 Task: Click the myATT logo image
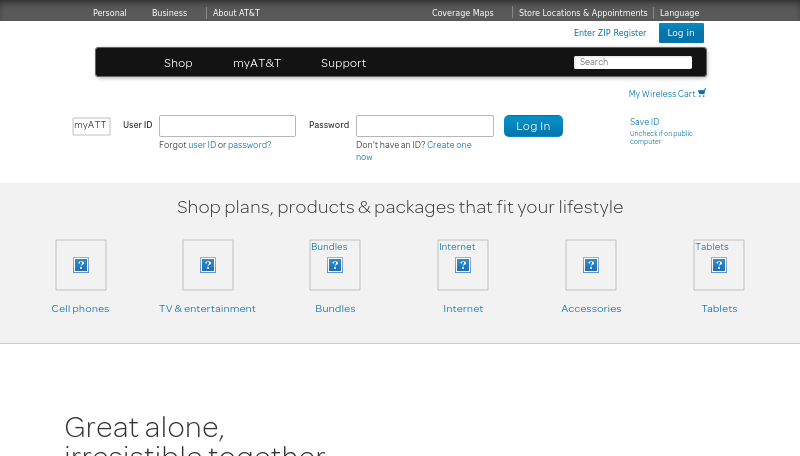pos(91,126)
